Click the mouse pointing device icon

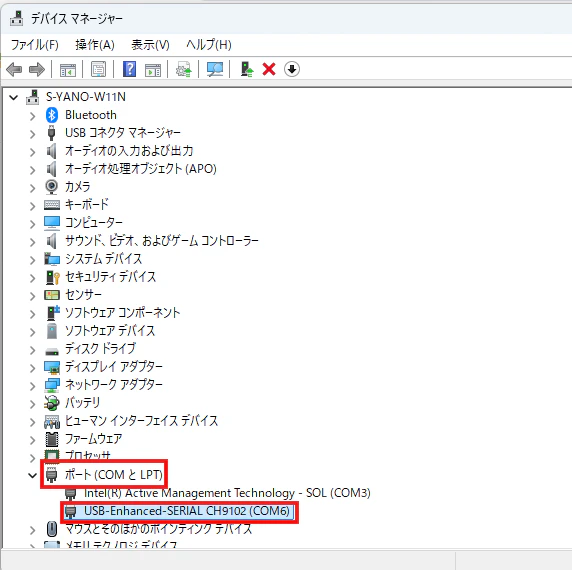pyautogui.click(x=52, y=529)
